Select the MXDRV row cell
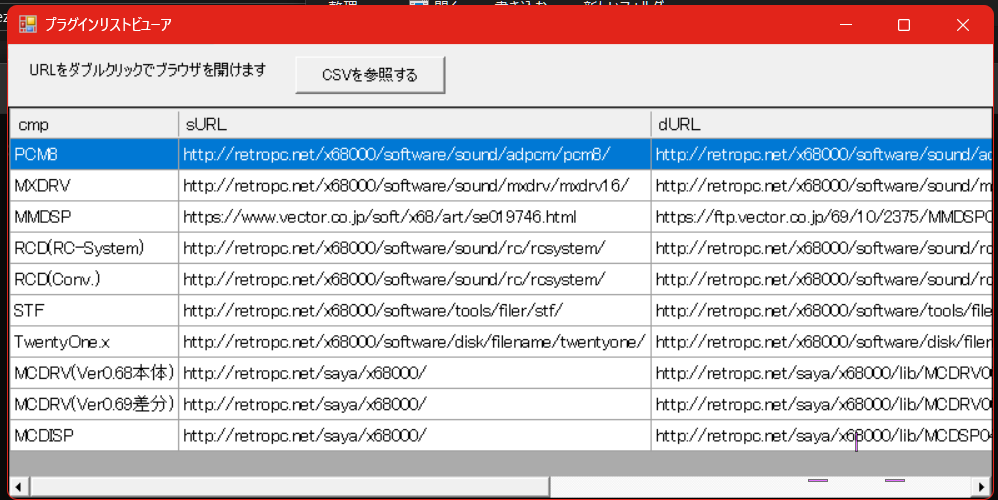 [94, 185]
